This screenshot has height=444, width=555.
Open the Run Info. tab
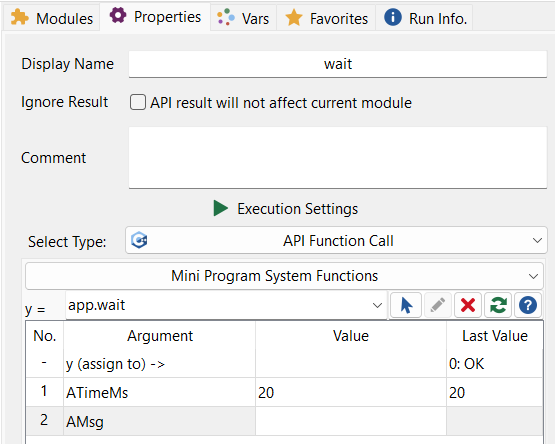click(425, 18)
